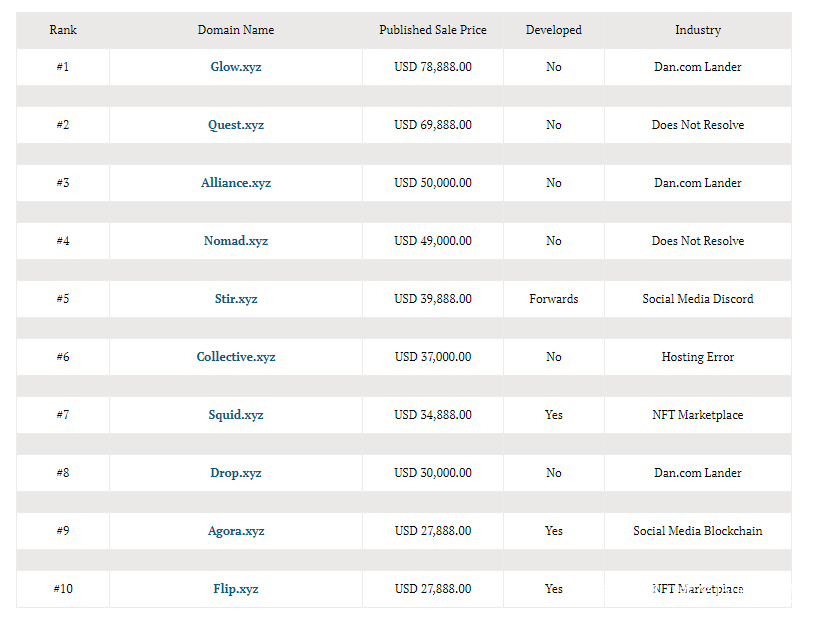813x618 pixels.
Task: Open the Flip.xyz domain link
Action: (235, 589)
